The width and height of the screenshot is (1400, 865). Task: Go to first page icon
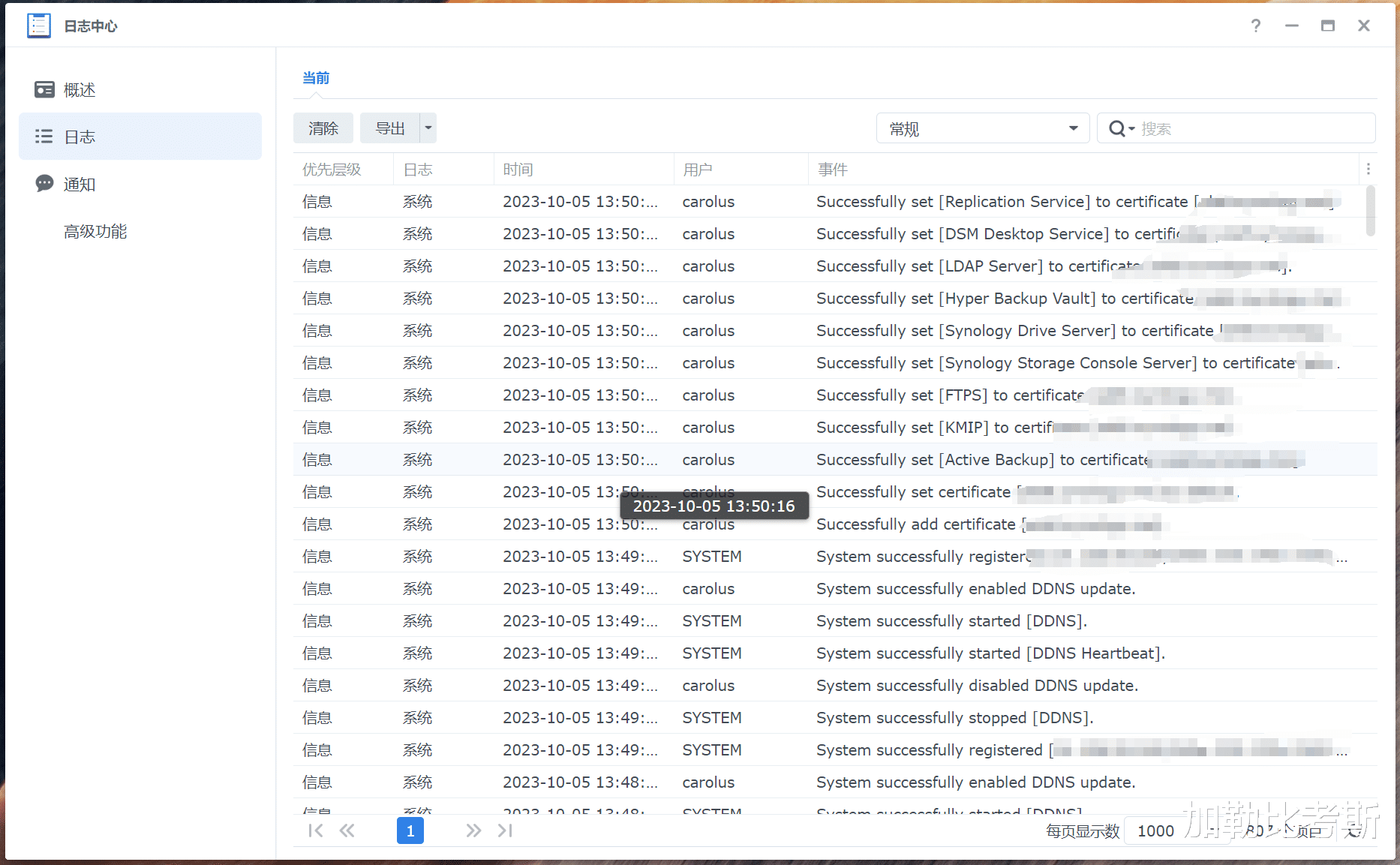(316, 830)
